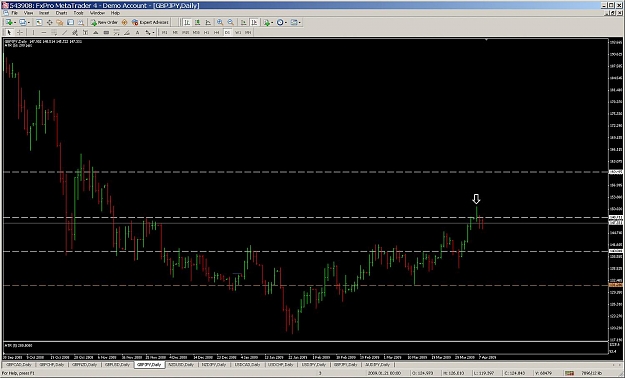Select the diagonal Trendline tool
The image size is (625, 378).
tap(64, 32)
